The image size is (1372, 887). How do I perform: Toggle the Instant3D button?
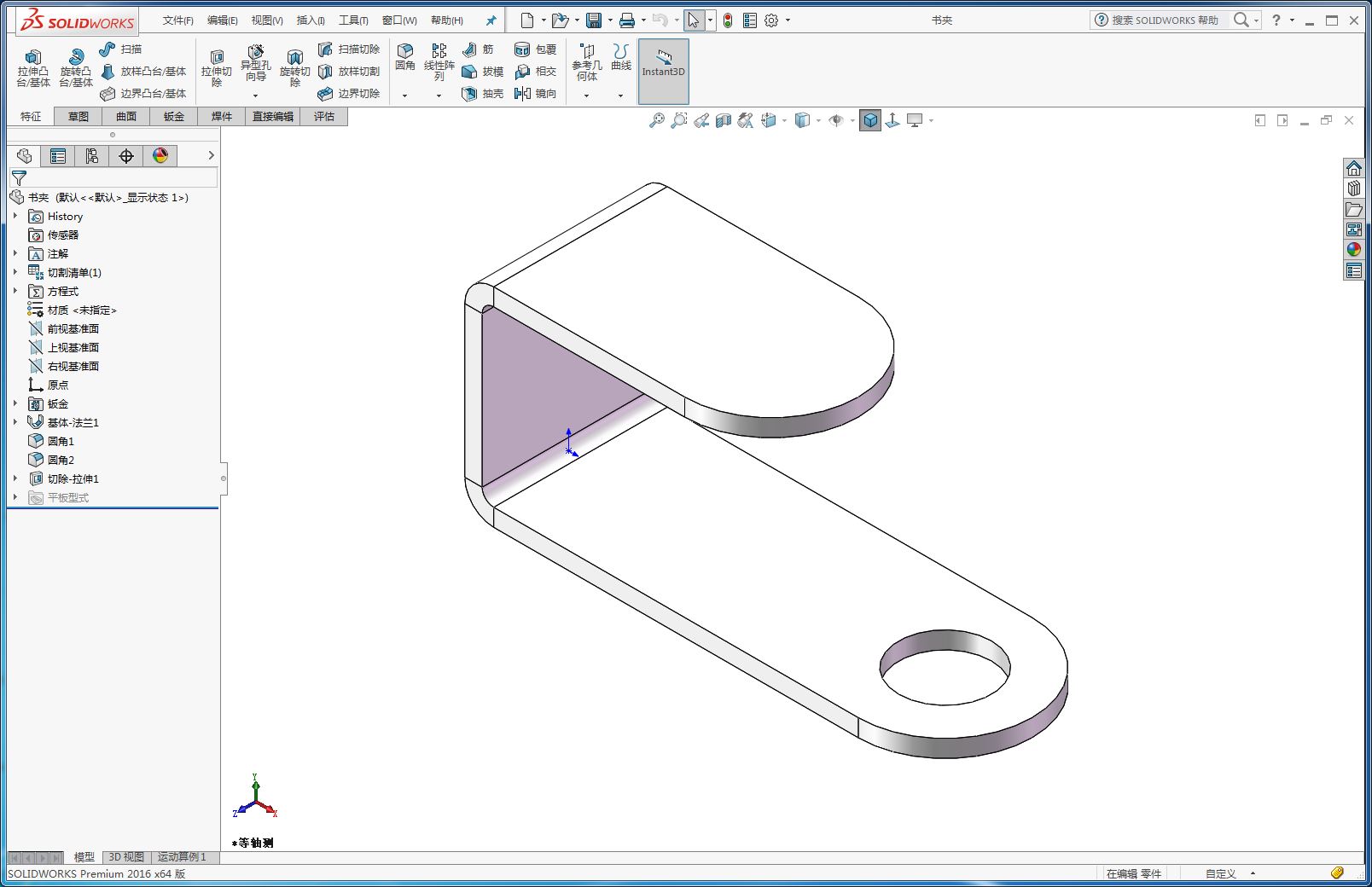(x=663, y=71)
